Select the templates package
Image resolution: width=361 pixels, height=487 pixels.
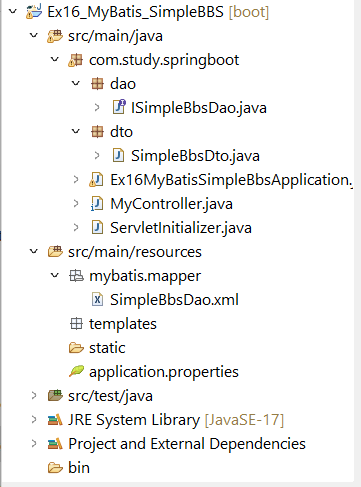click(x=123, y=324)
